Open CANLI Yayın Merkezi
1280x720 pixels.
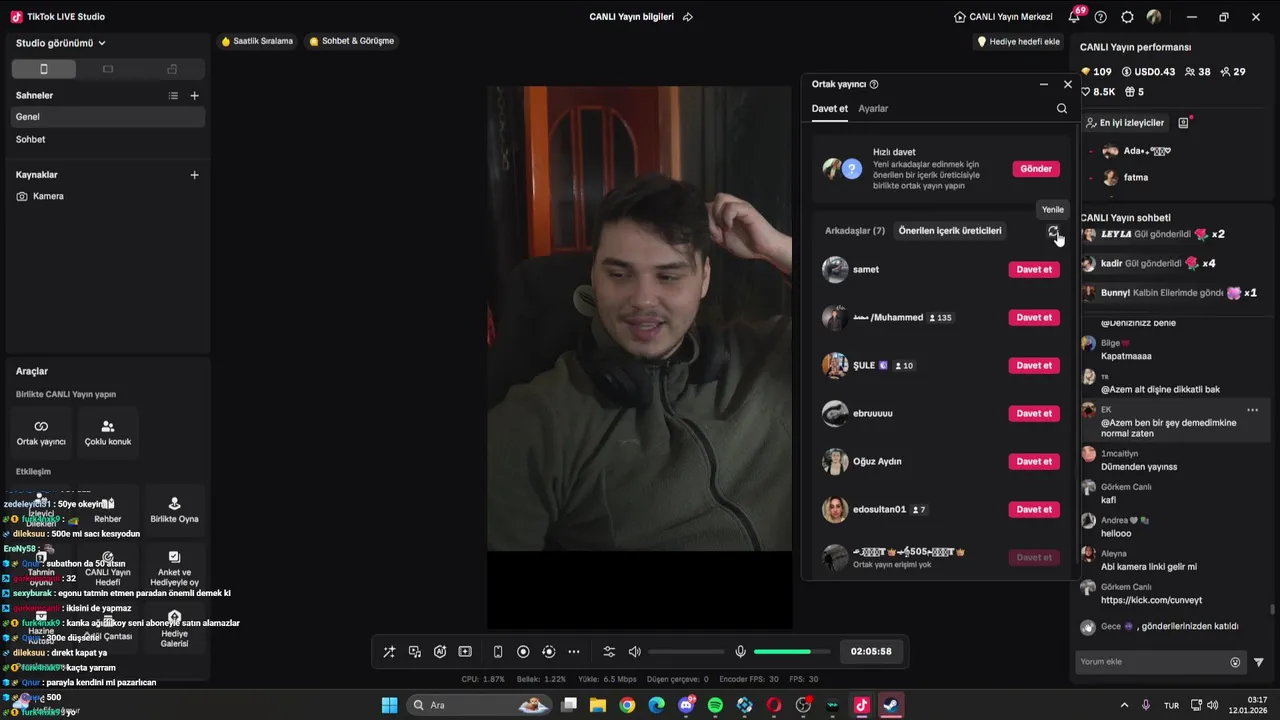point(1002,17)
